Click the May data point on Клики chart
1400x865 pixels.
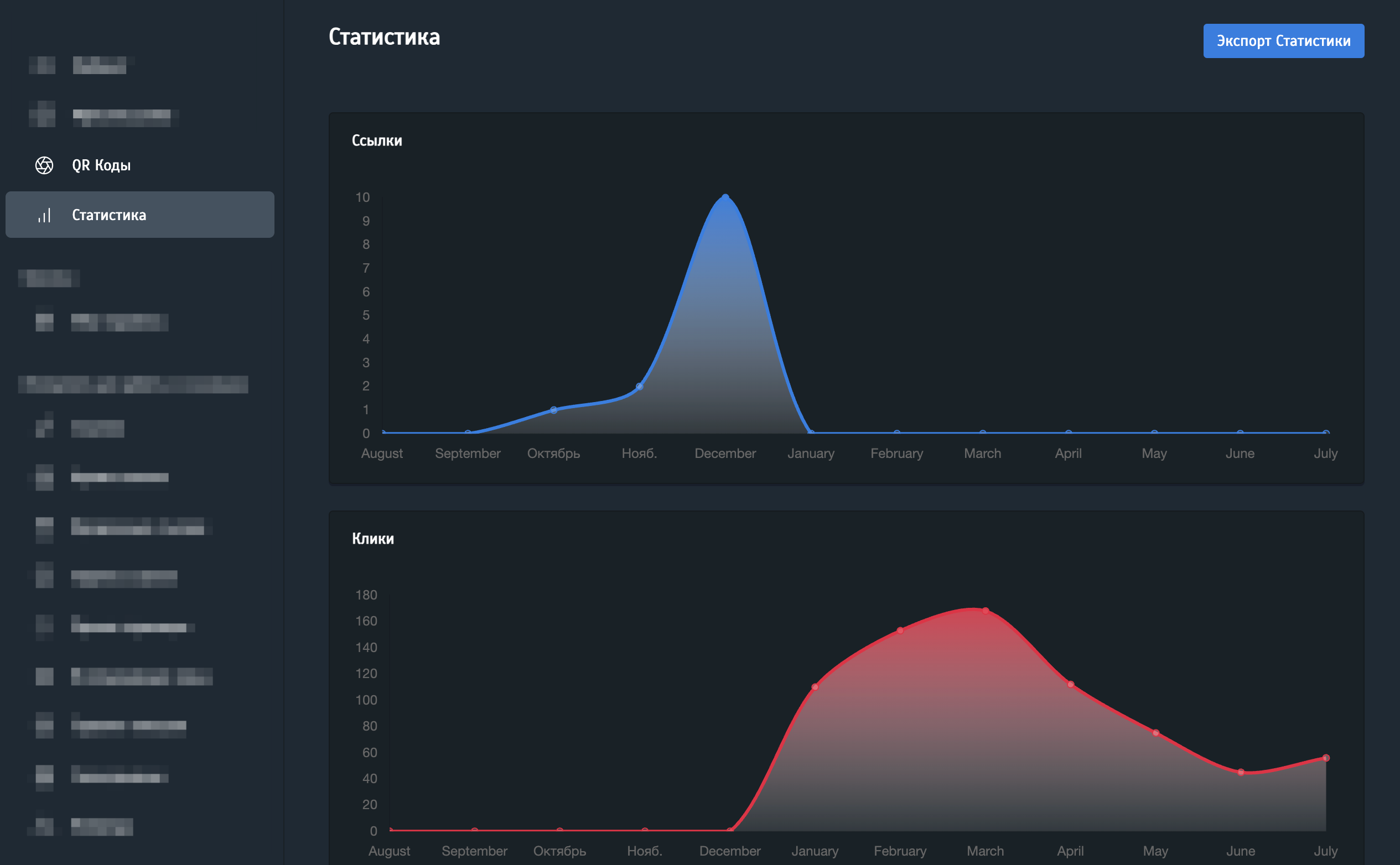point(1155,733)
